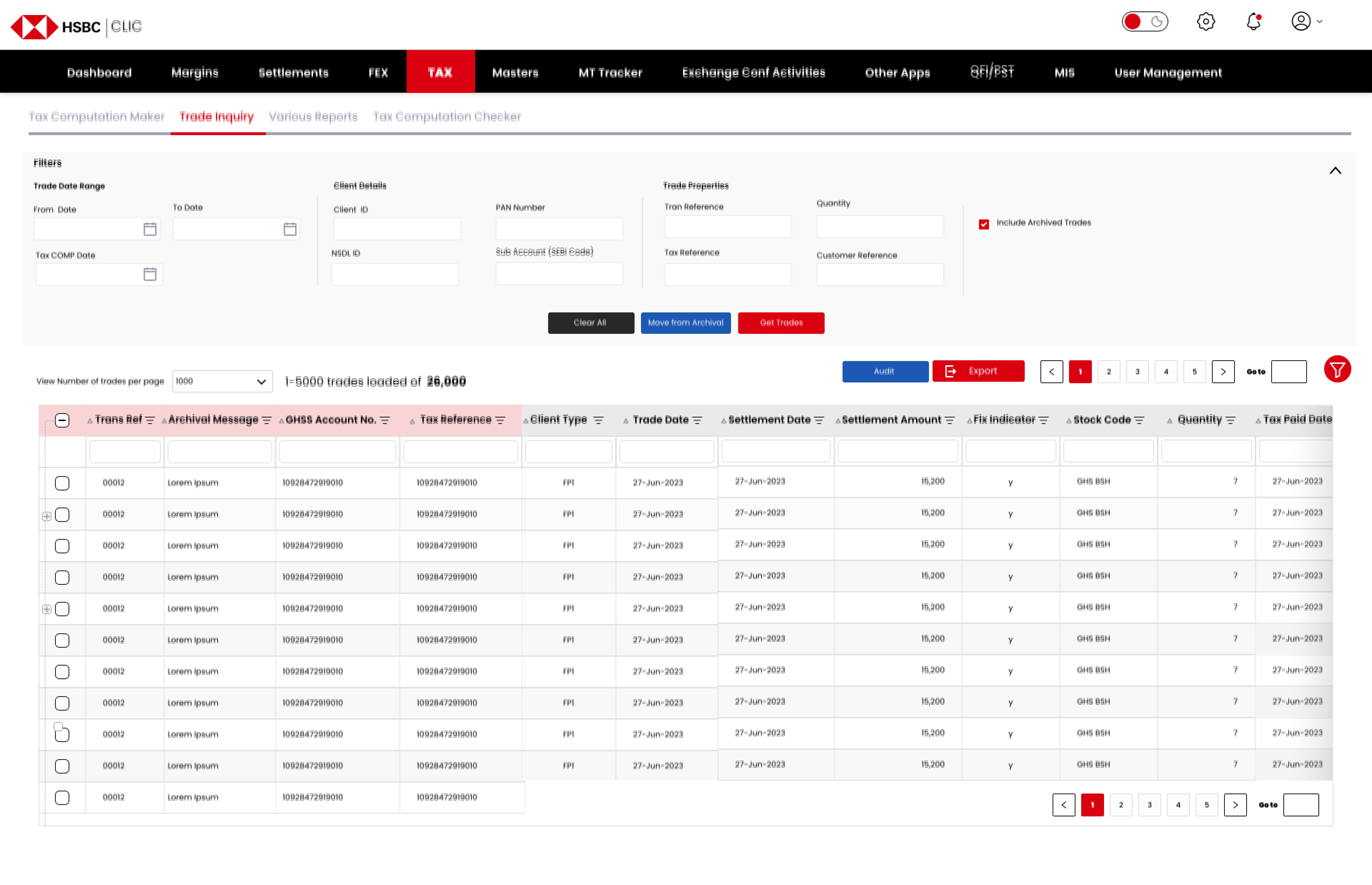
Task: Uncheck Include Archived Trades checkbox
Action: 984,224
